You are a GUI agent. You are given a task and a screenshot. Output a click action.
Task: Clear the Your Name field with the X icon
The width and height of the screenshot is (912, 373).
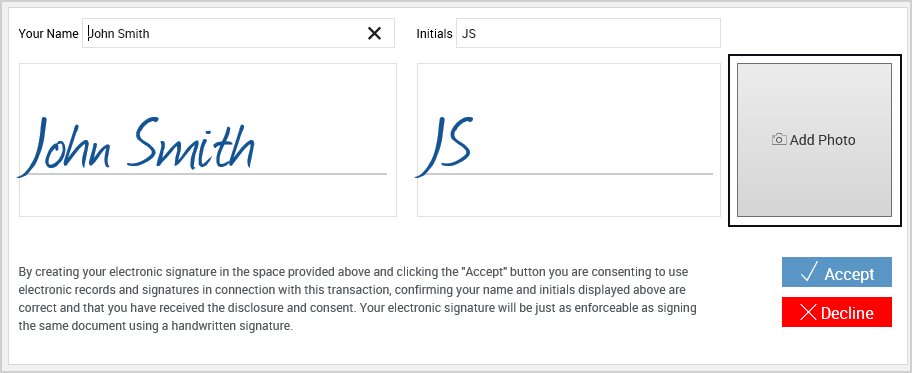(x=375, y=33)
